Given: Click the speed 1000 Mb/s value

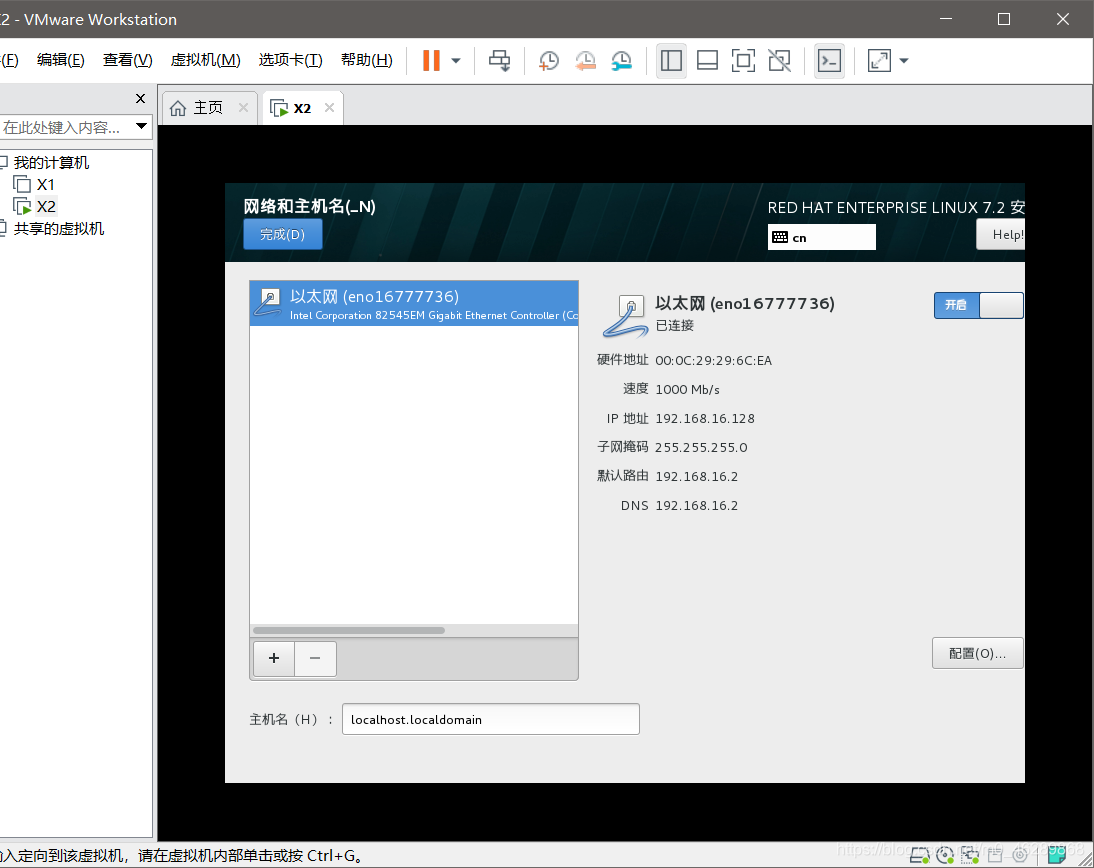Looking at the screenshot, I should pos(687,389).
